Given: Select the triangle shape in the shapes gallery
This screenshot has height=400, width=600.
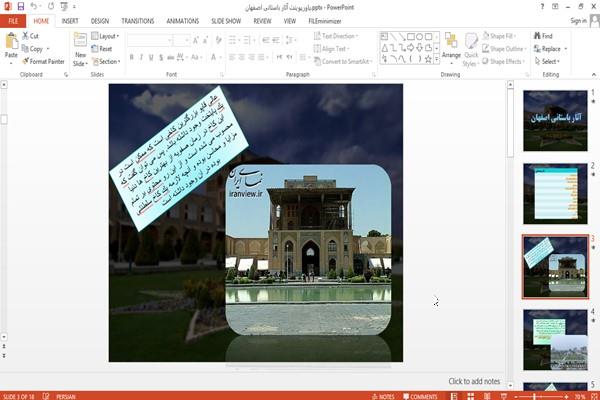Looking at the screenshot, I should click(x=385, y=48).
